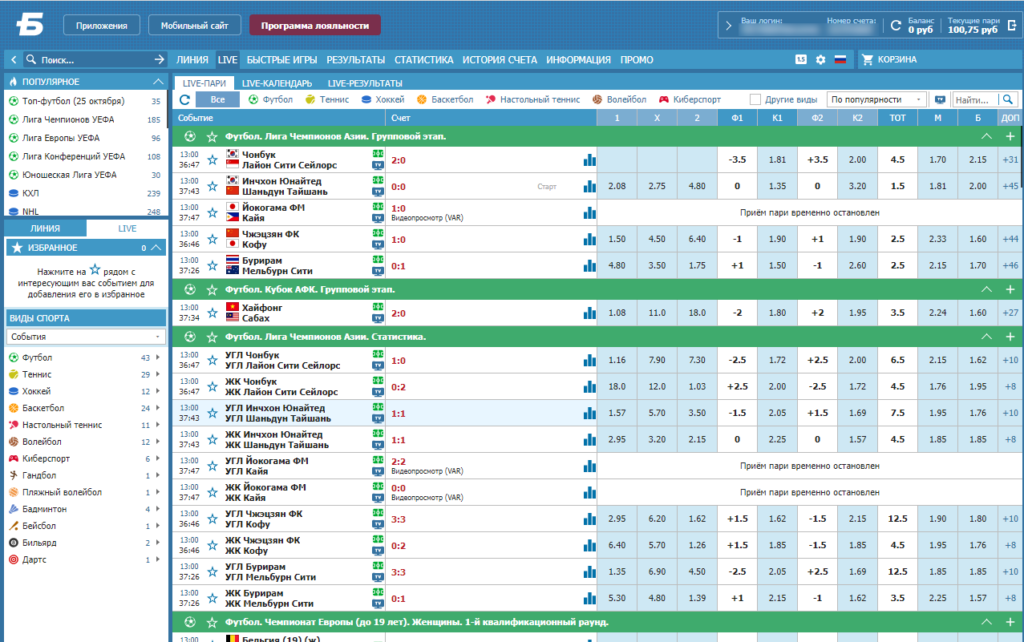Click the Программа лояльности button

315,25
